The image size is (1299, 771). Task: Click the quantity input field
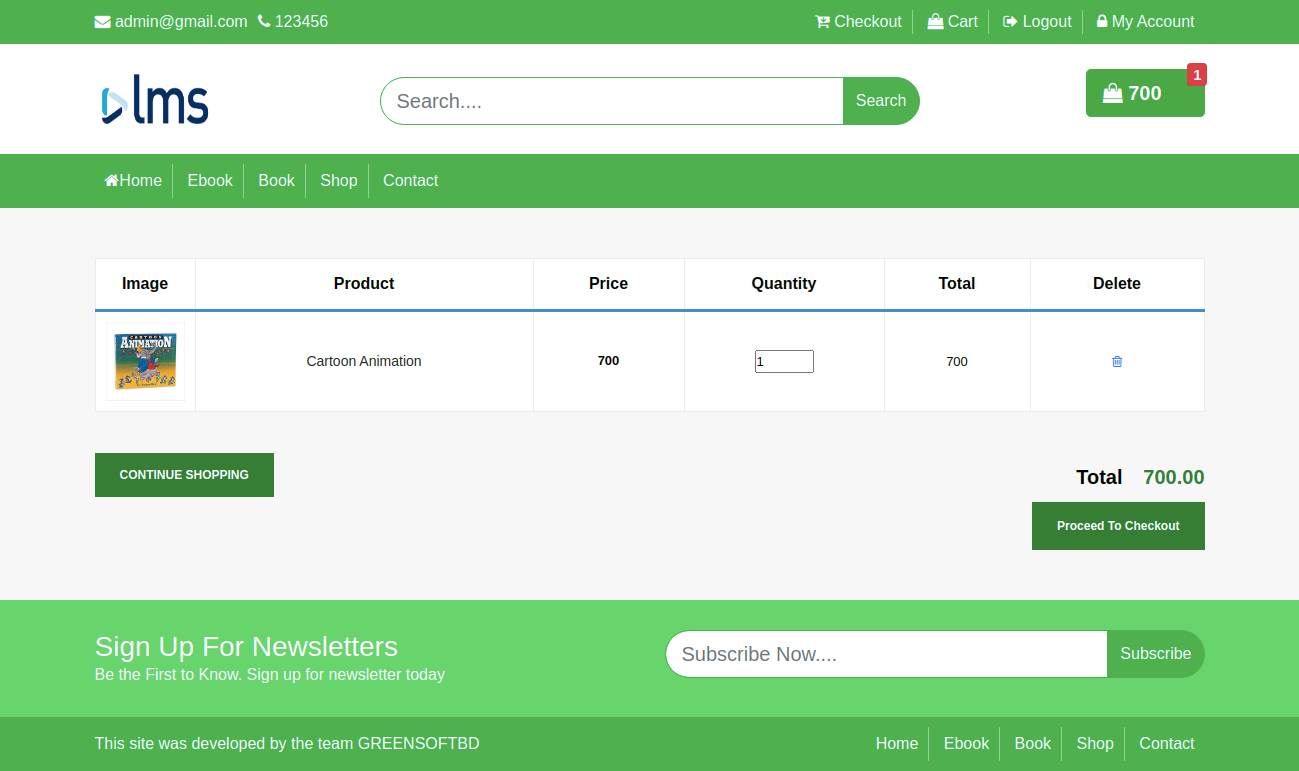783,361
